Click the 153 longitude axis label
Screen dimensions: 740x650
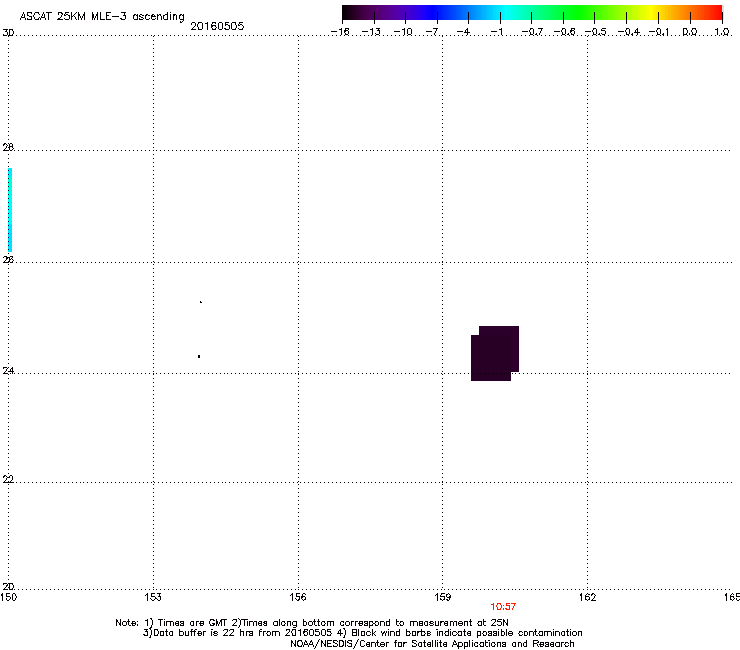coord(153,597)
